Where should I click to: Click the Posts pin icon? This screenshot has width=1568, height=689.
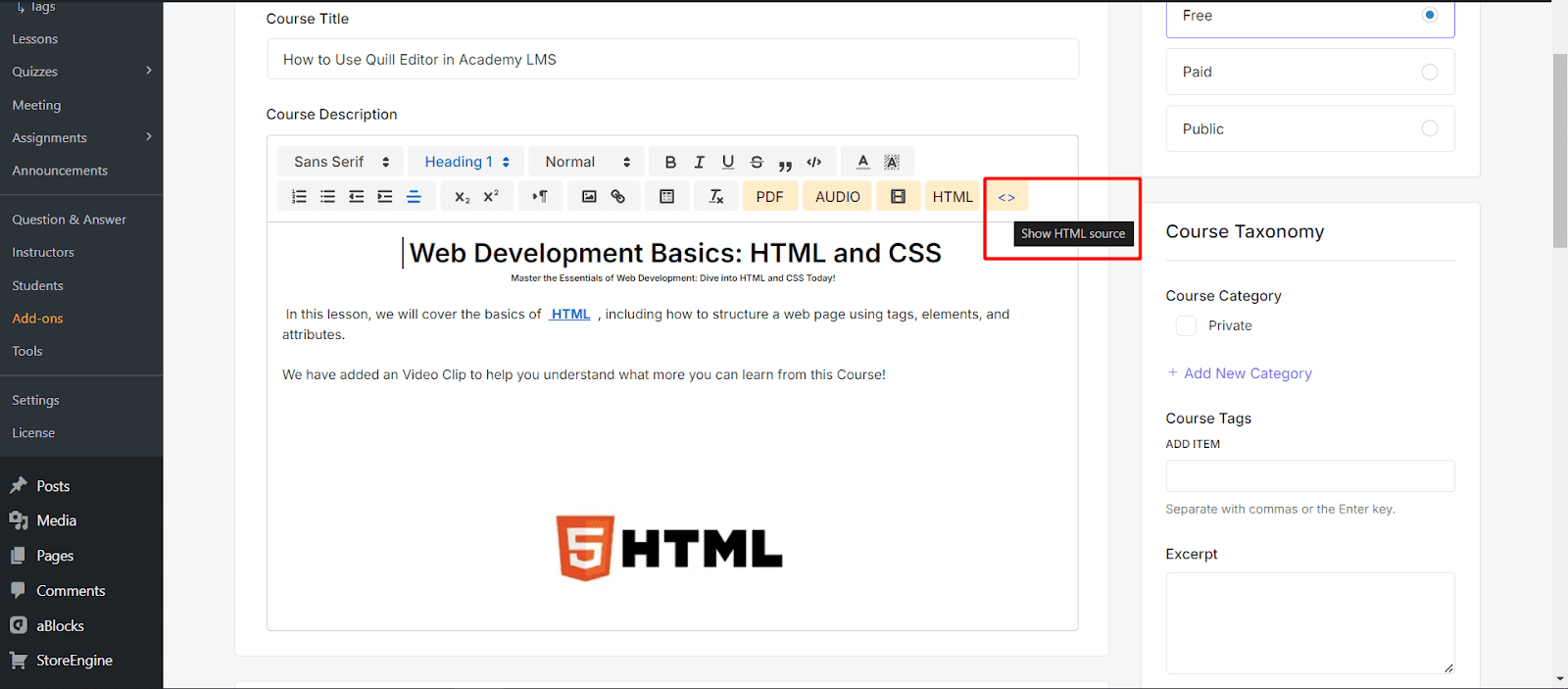pyautogui.click(x=18, y=485)
